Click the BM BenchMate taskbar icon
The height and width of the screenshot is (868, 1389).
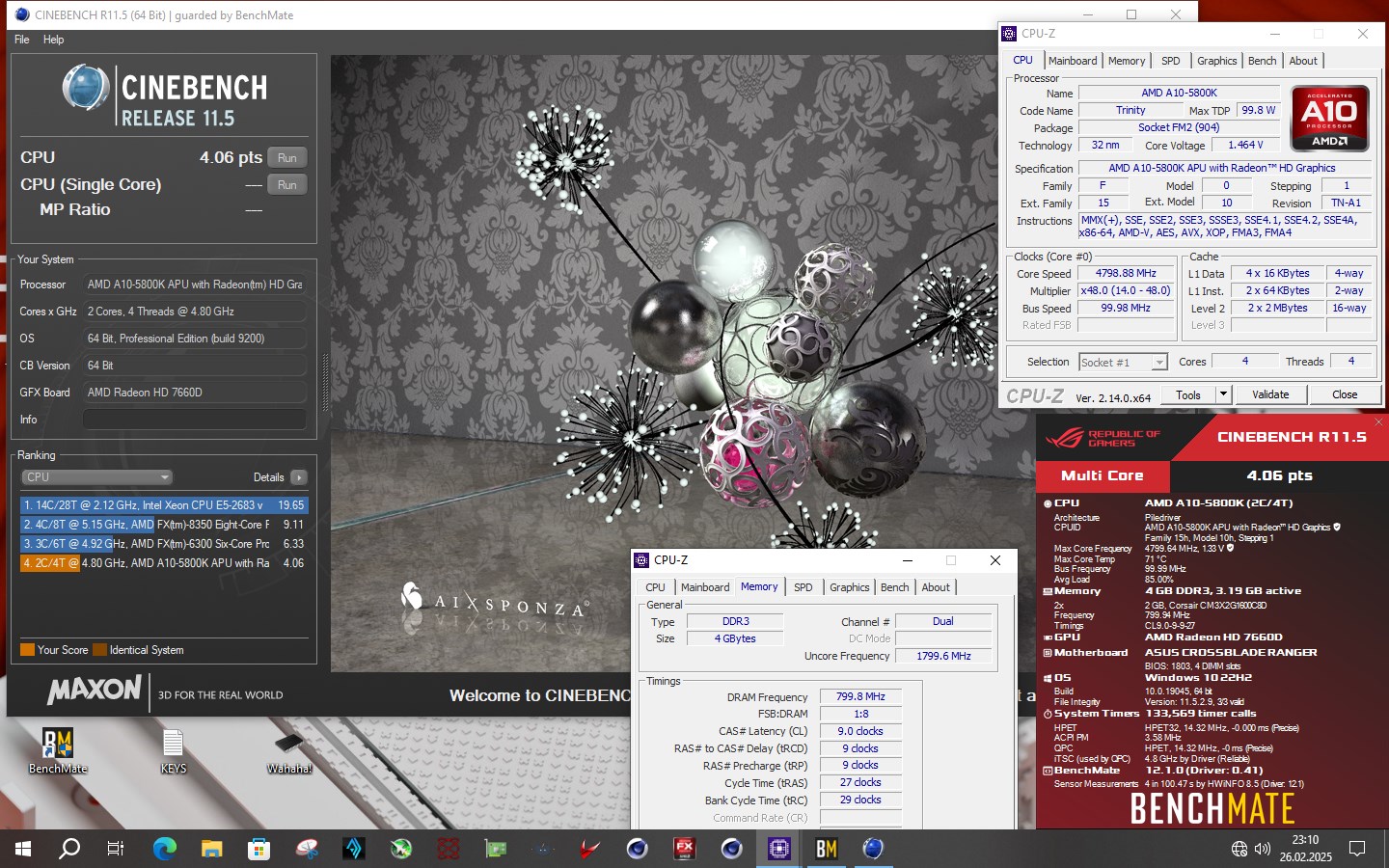(827, 849)
